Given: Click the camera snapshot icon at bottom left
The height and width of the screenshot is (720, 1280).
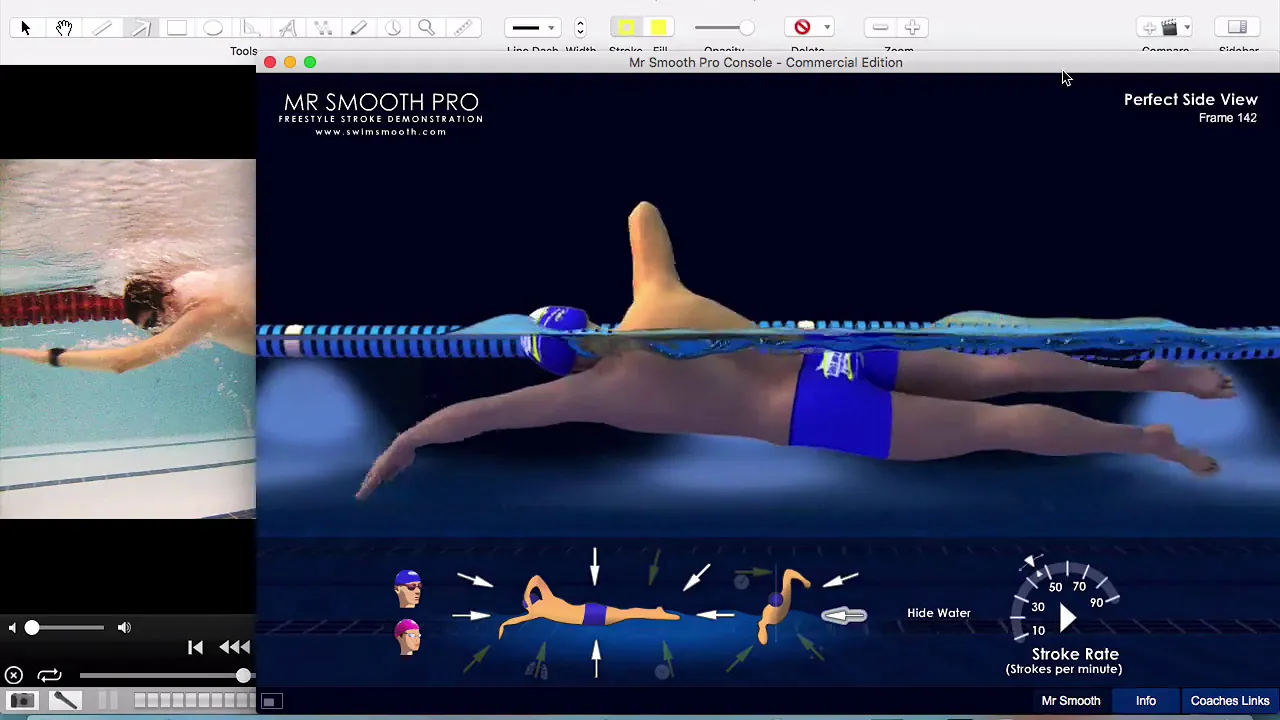Looking at the screenshot, I should pyautogui.click(x=22, y=701).
